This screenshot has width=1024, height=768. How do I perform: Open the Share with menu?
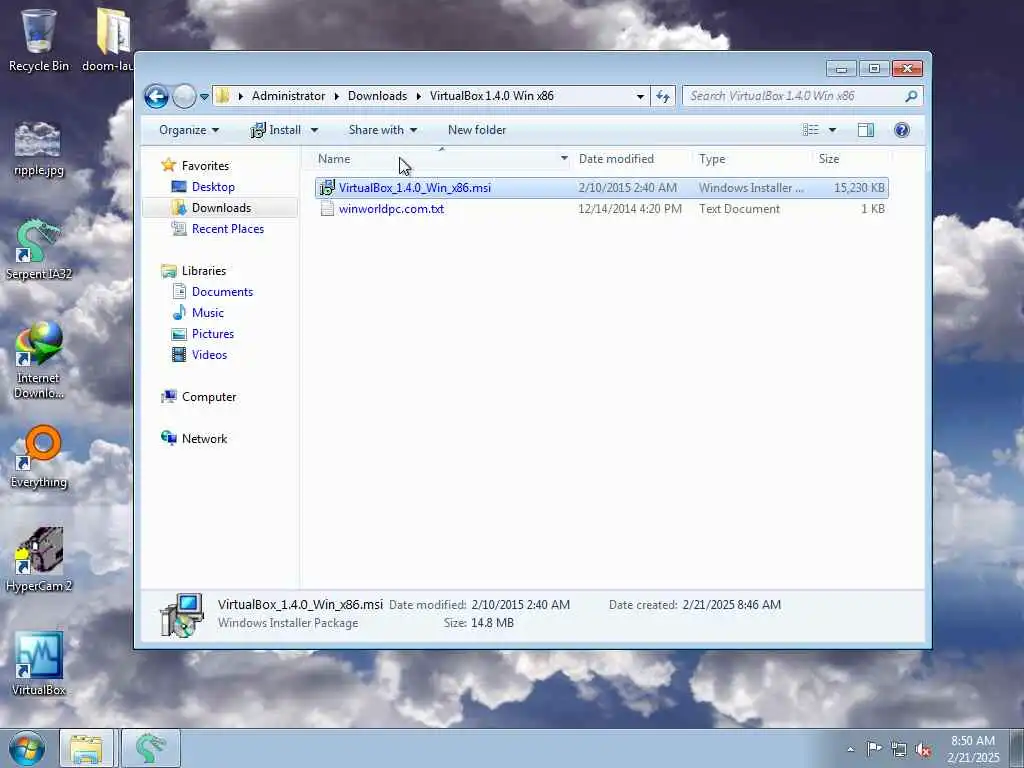(383, 130)
